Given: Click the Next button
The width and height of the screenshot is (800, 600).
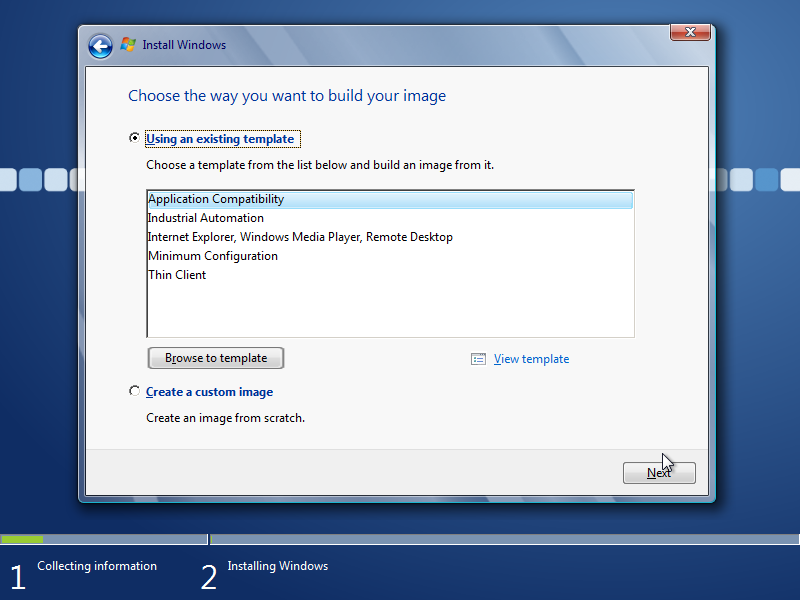Looking at the screenshot, I should [659, 473].
